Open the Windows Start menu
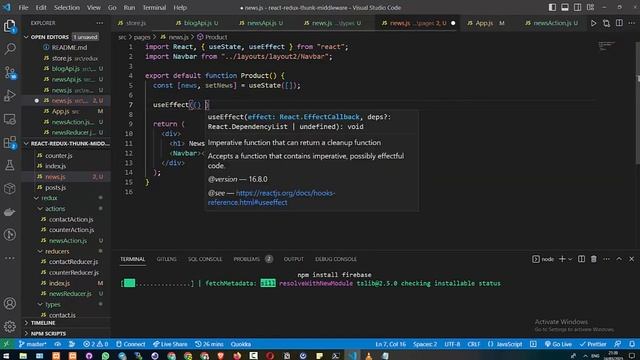Screen dimensions: 640x360 coord(6,356)
